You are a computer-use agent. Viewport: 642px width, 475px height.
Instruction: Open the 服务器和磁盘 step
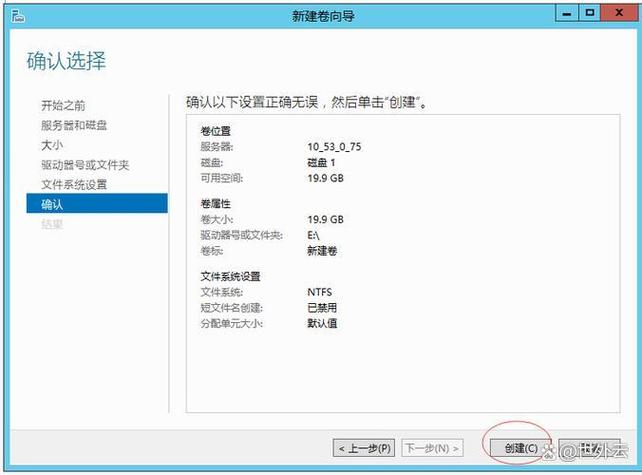coord(74,125)
